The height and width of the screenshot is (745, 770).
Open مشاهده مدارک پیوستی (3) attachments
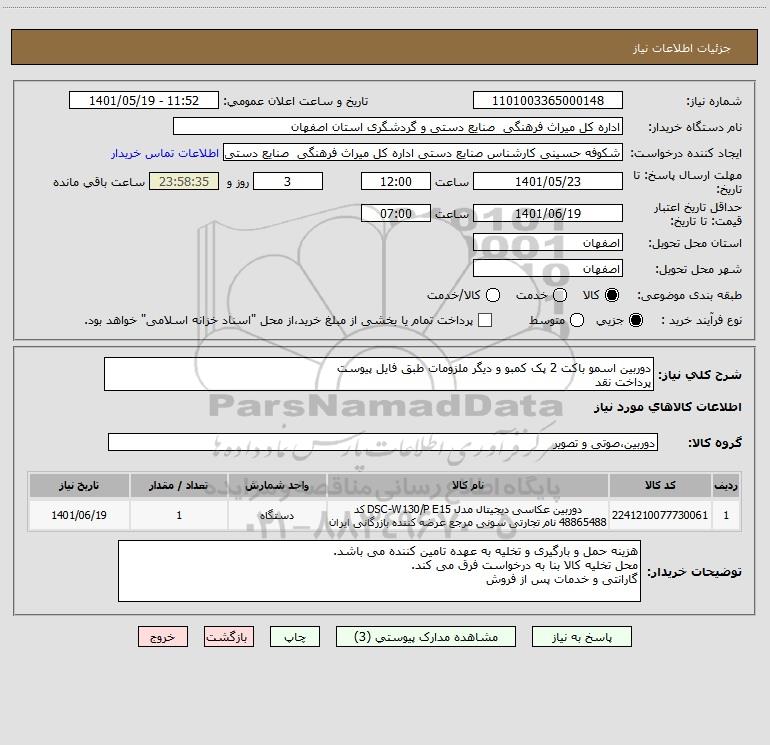coord(426,637)
